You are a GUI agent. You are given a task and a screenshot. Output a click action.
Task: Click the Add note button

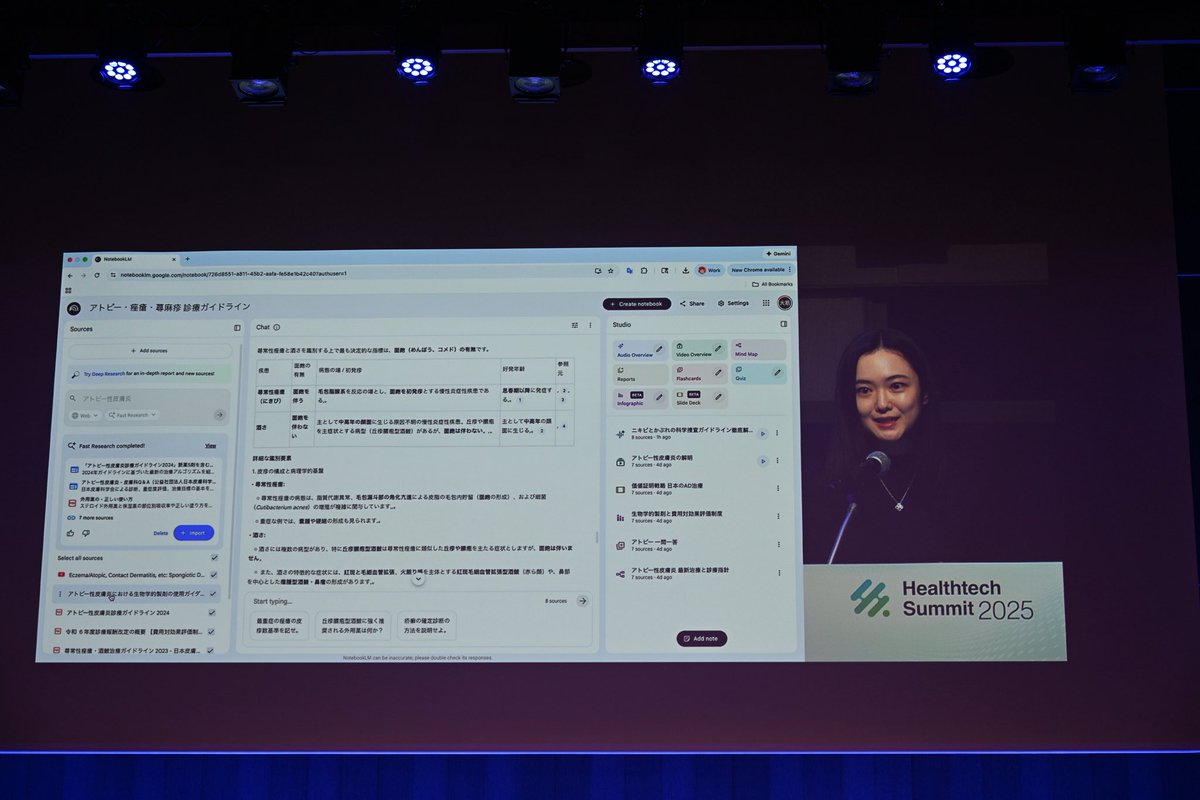coord(700,638)
